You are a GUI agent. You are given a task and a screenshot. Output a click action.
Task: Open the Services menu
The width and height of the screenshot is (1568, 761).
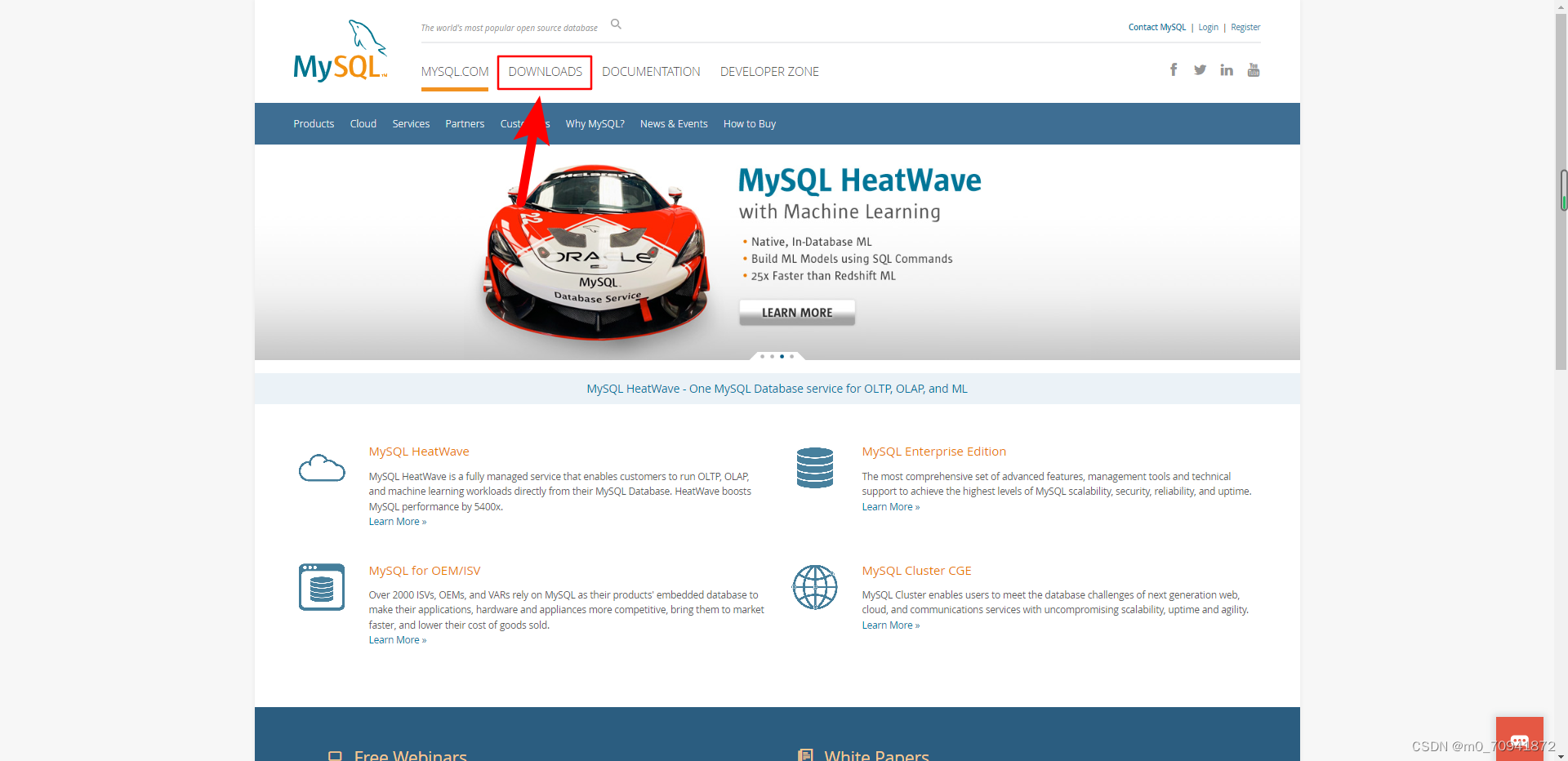[x=411, y=124]
